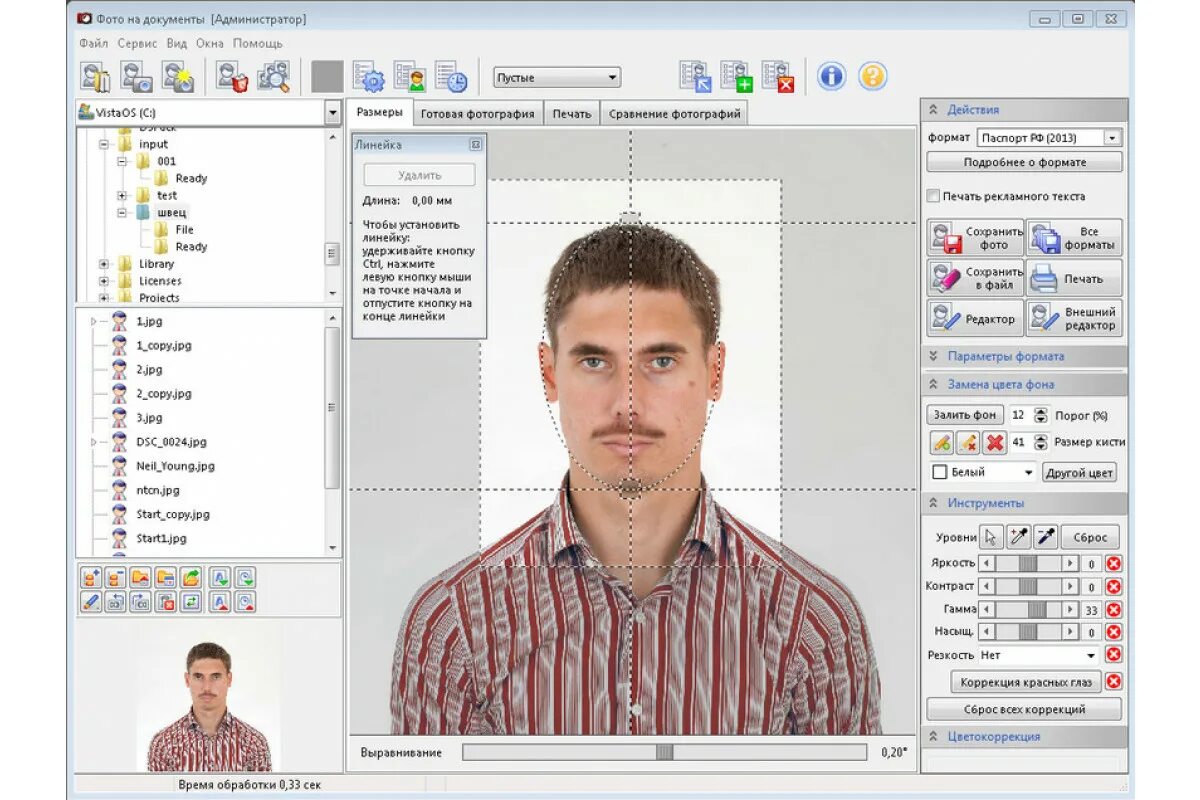This screenshot has height=800, width=1200.
Task: Click the Размер кисти stepper arrows
Action: click(1041, 442)
